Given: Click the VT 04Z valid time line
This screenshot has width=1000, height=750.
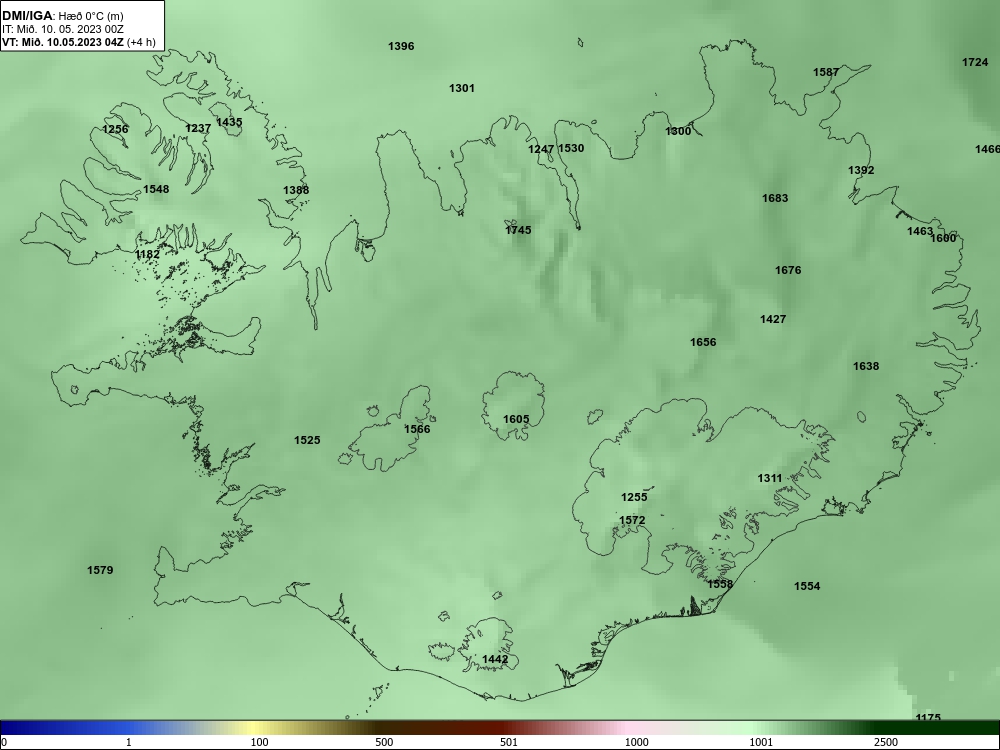Looking at the screenshot, I should [x=78, y=42].
